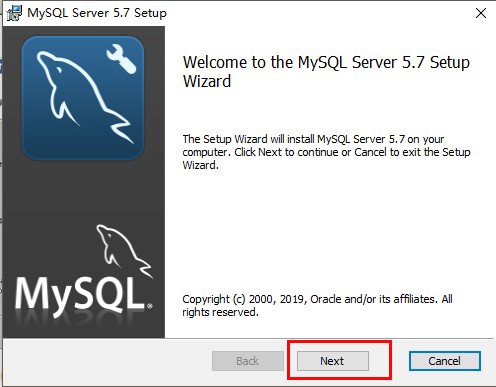Click the blue MySQL dolphin logo tile
The height and width of the screenshot is (387, 496).
tap(83, 98)
